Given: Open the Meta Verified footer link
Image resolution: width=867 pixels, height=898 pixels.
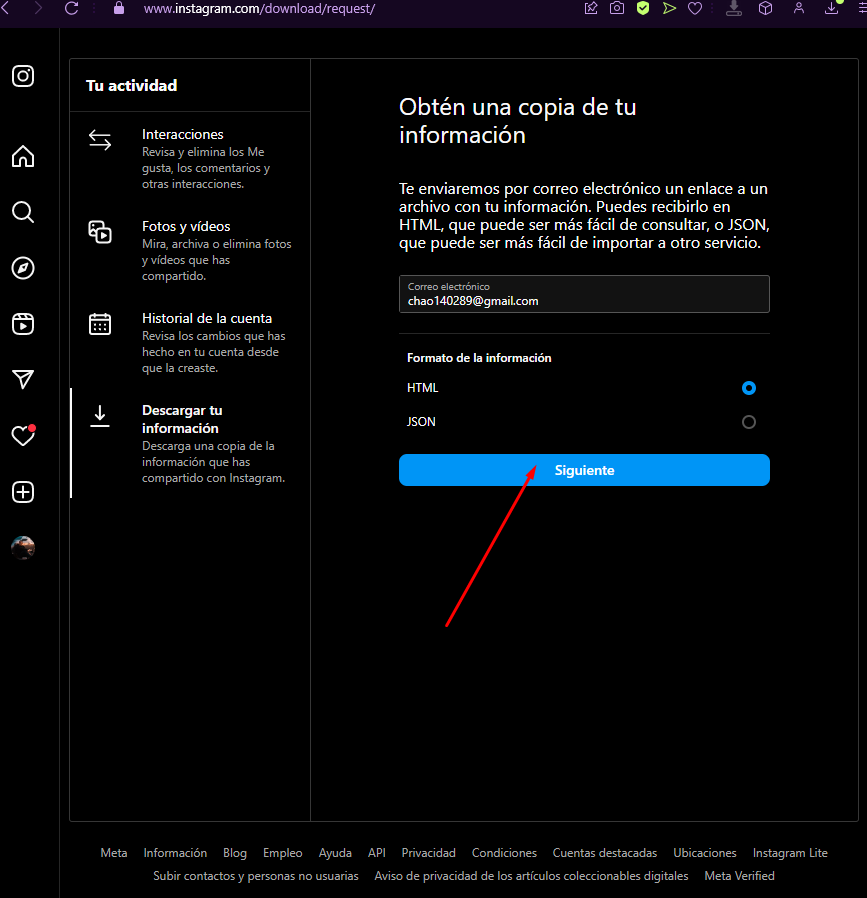Looking at the screenshot, I should (739, 876).
